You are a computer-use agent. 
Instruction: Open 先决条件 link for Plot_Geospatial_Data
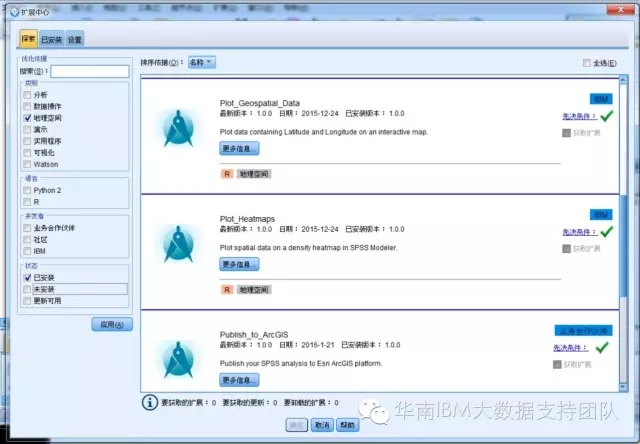coord(580,116)
